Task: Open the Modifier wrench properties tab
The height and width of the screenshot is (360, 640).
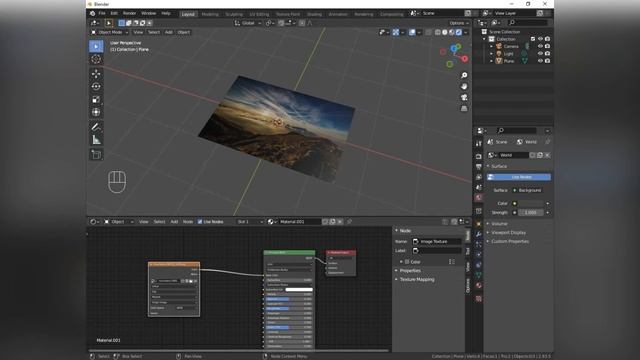Action: 479,234
